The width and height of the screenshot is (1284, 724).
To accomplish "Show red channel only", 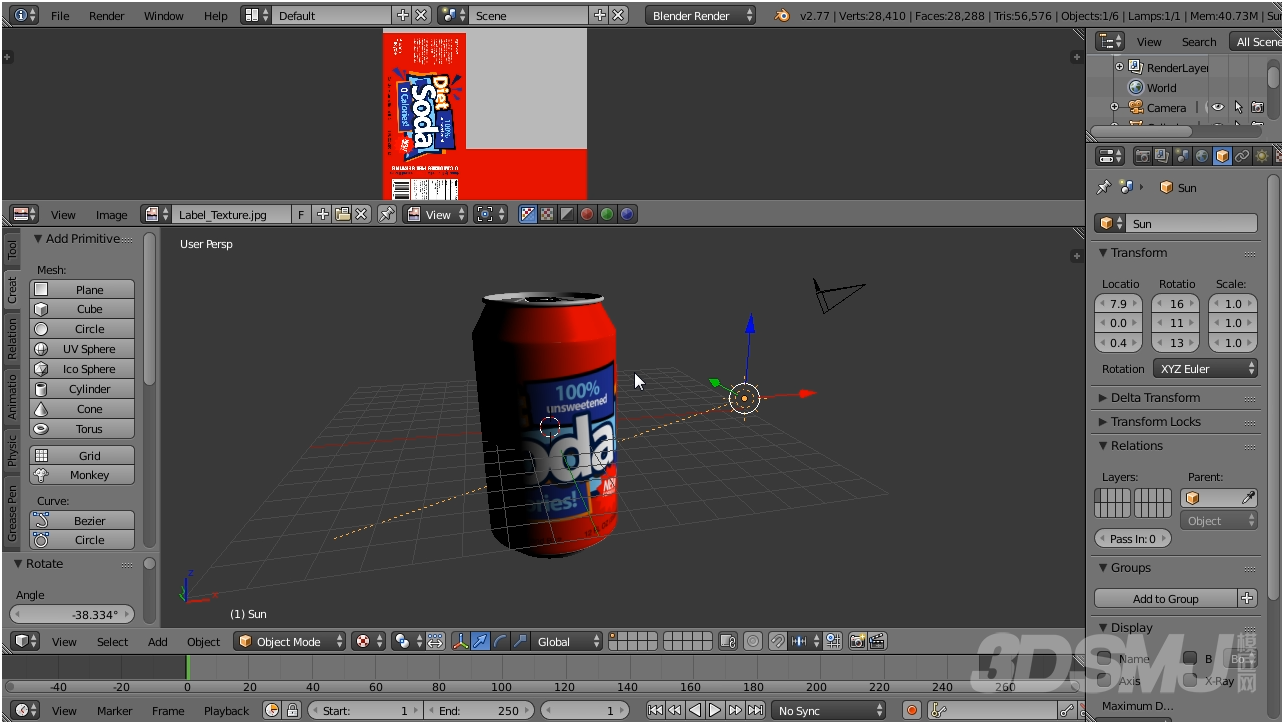I will click(587, 214).
